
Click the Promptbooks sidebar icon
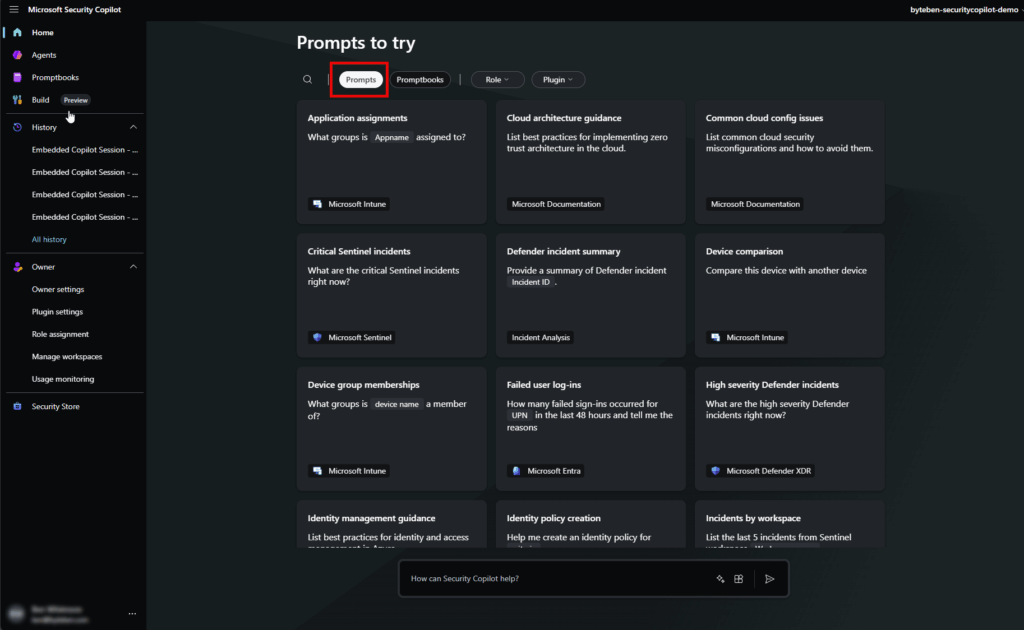coord(17,77)
